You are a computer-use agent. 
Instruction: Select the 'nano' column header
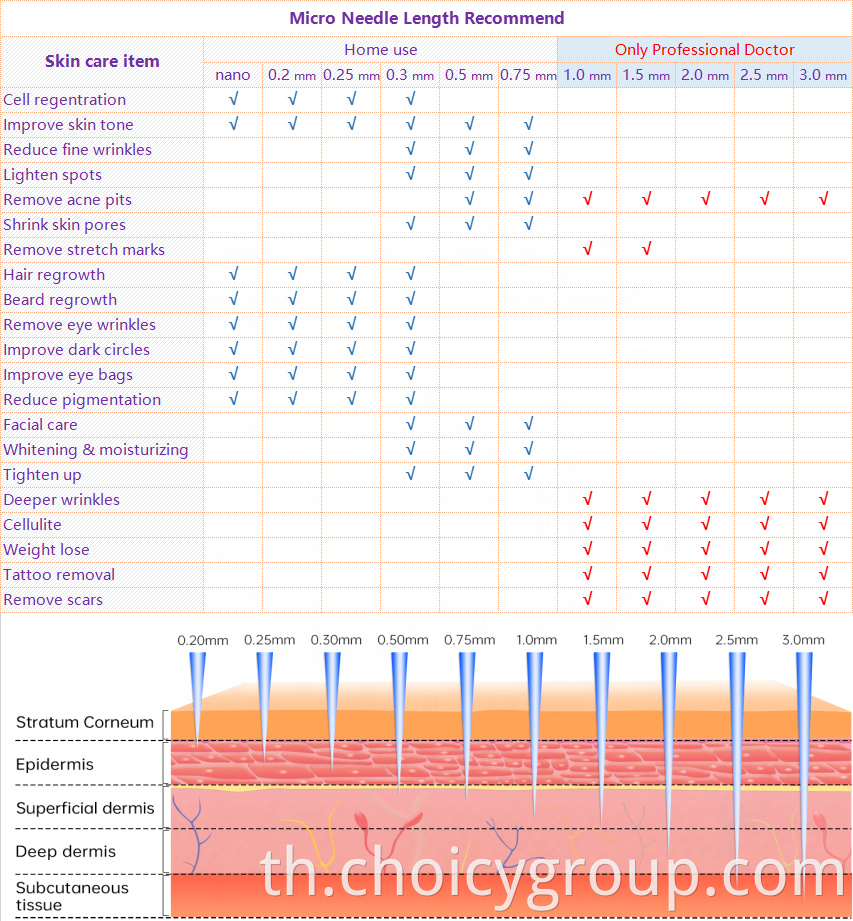click(x=233, y=75)
